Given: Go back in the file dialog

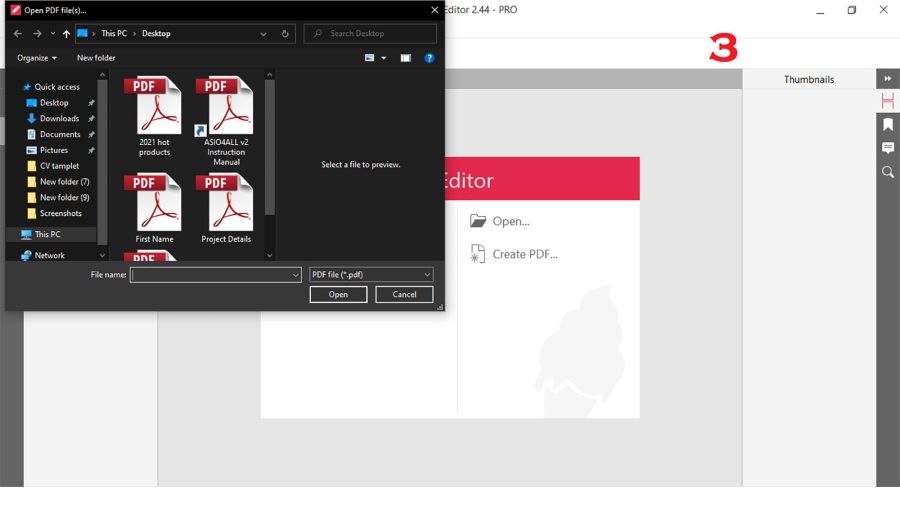Looking at the screenshot, I should pos(18,34).
